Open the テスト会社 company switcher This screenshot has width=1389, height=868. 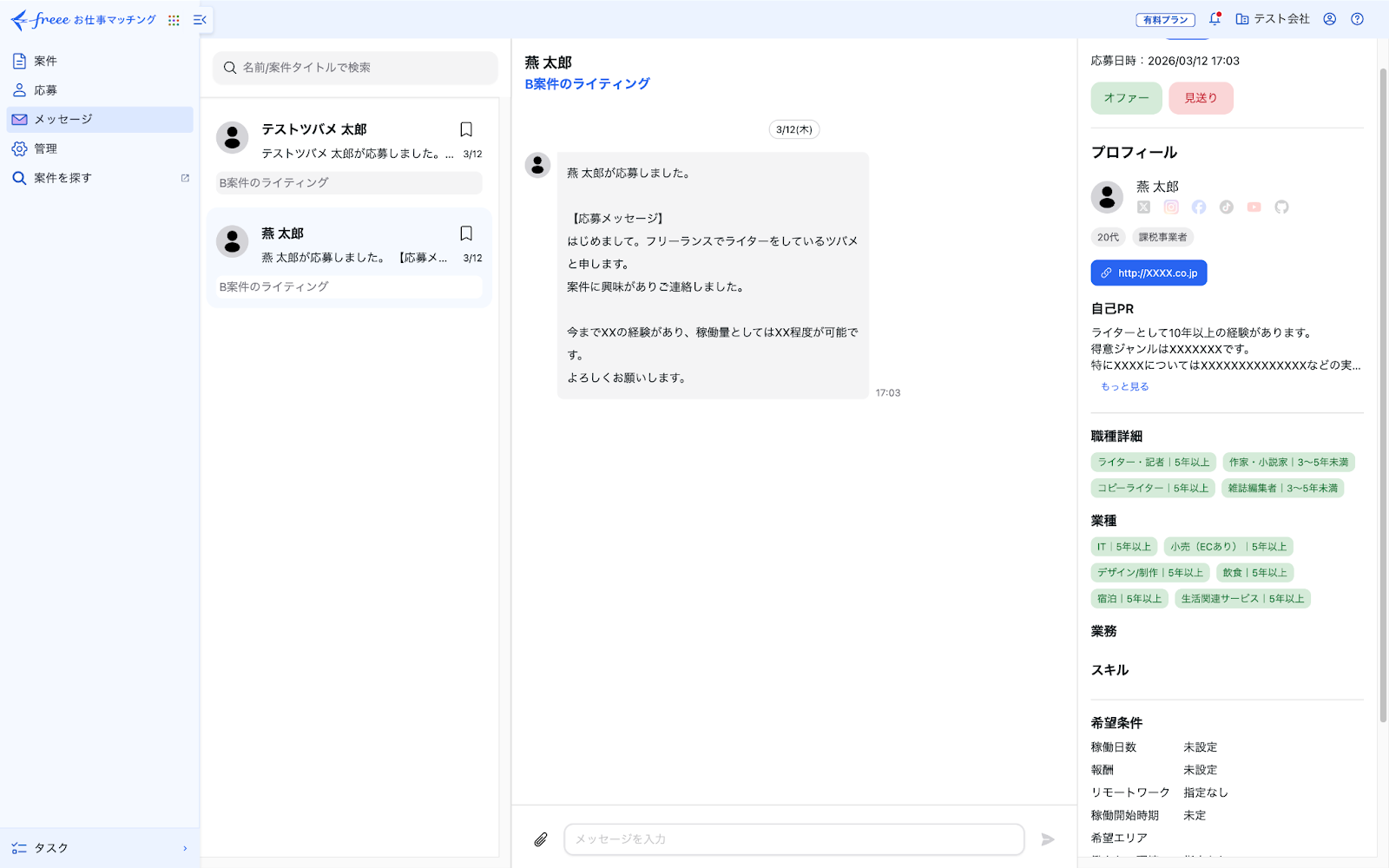click(x=1272, y=19)
